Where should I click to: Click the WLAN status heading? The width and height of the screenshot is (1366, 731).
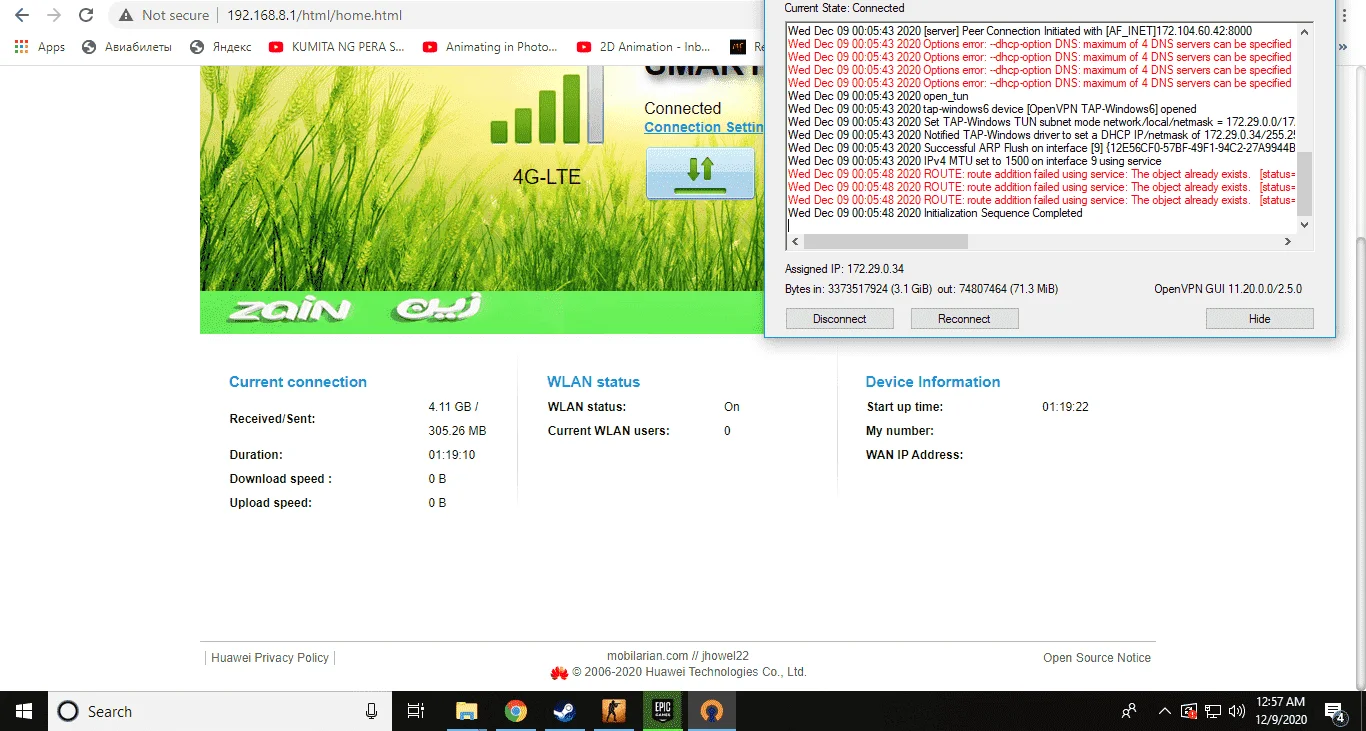[593, 382]
